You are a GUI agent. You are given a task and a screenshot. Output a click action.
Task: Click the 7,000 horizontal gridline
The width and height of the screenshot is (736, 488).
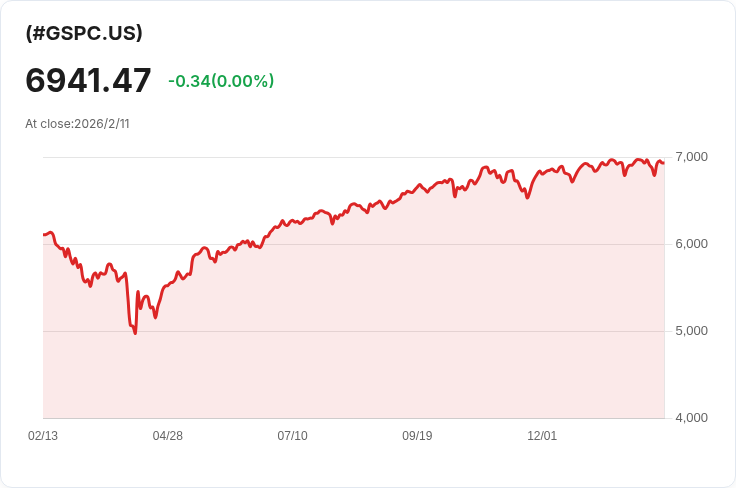[x=354, y=158]
